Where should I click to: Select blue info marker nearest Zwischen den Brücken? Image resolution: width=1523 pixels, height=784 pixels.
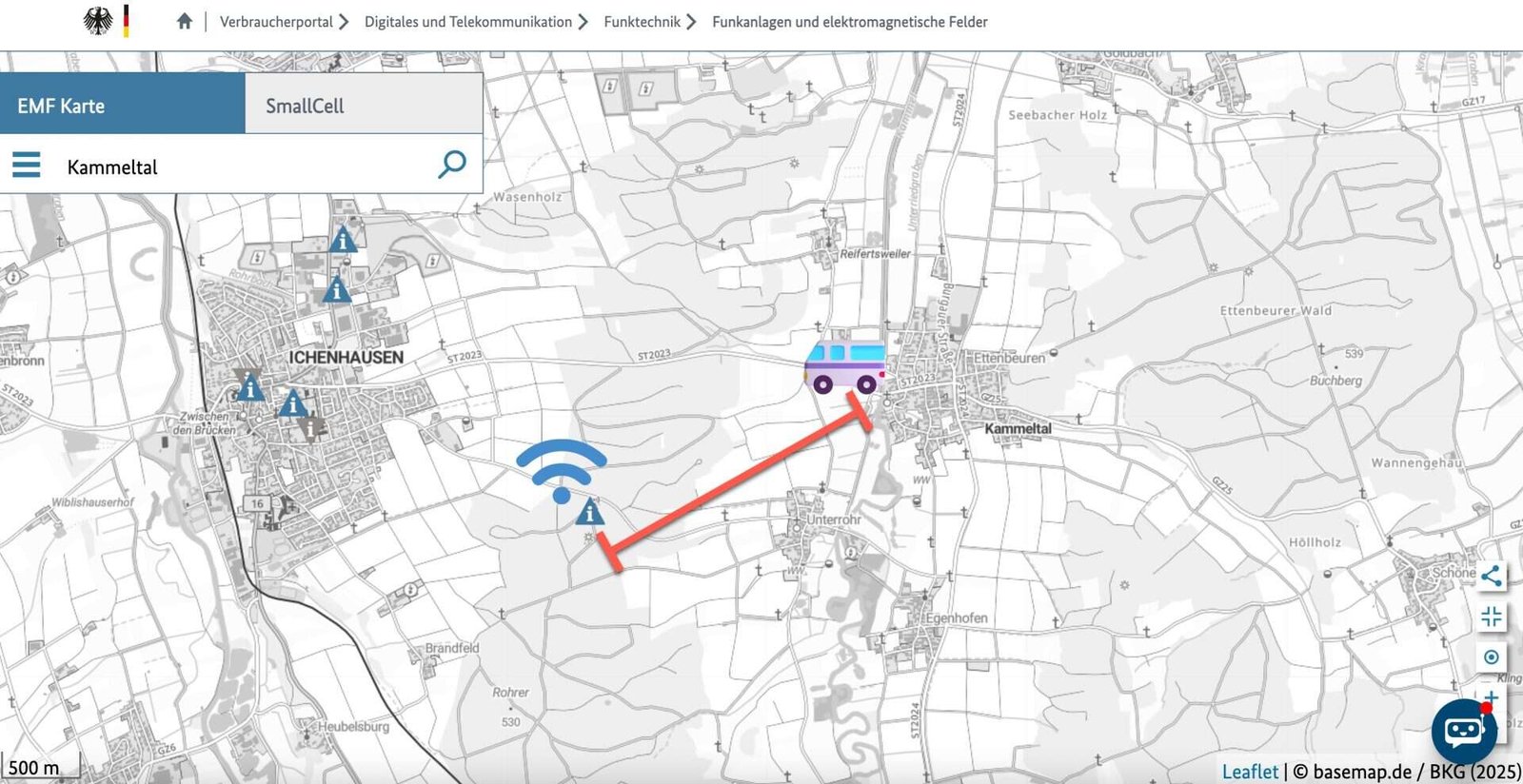(x=250, y=387)
